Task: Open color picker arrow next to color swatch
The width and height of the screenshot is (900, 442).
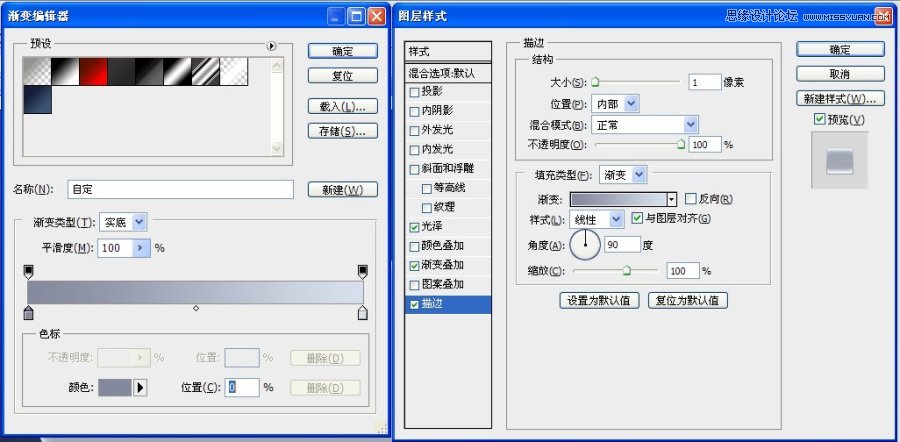Action: coord(141,387)
